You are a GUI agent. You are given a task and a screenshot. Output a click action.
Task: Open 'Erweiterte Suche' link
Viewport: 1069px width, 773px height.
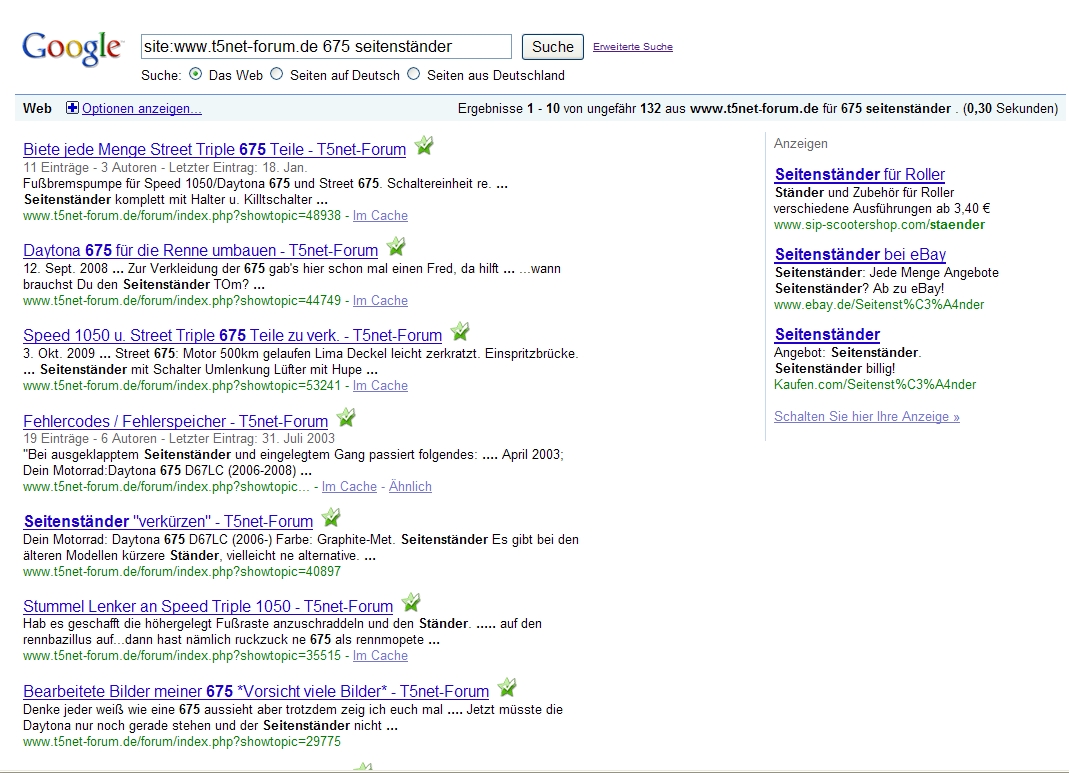[x=633, y=46]
